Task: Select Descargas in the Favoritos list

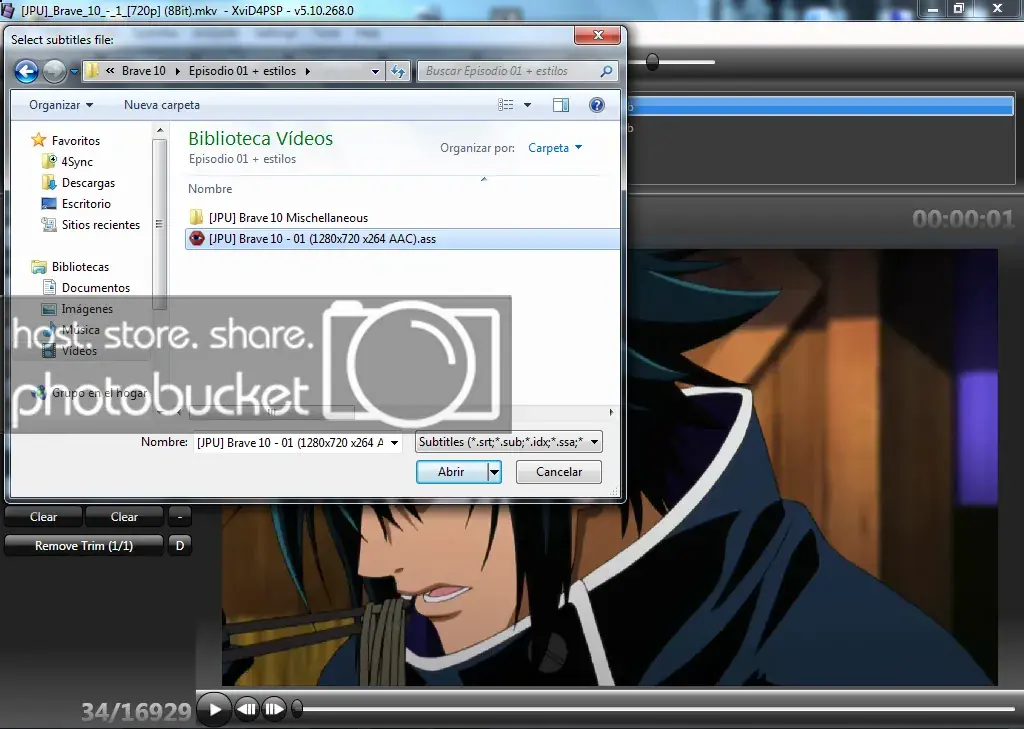Action: click(x=88, y=183)
